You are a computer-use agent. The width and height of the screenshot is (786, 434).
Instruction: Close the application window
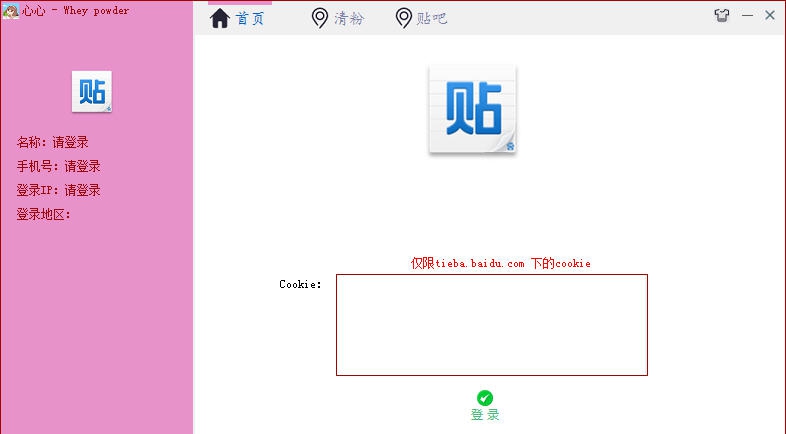point(770,16)
